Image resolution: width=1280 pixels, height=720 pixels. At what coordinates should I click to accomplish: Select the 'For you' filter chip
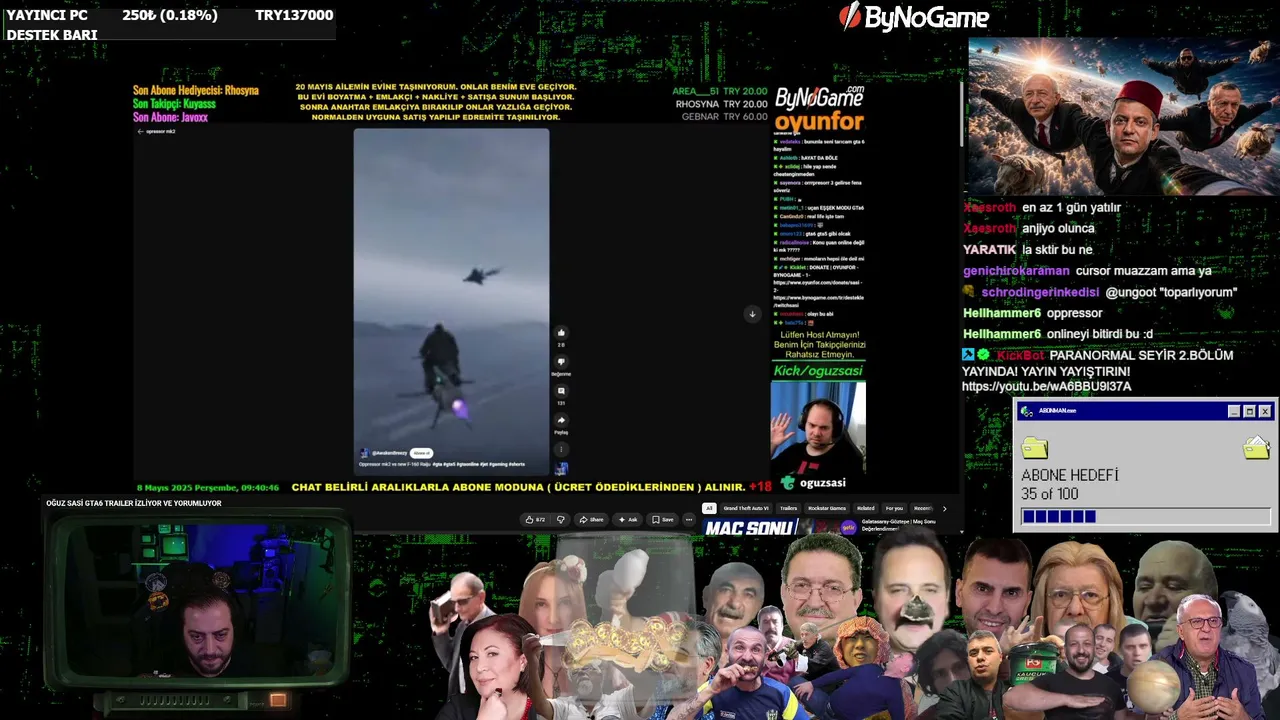click(x=894, y=508)
